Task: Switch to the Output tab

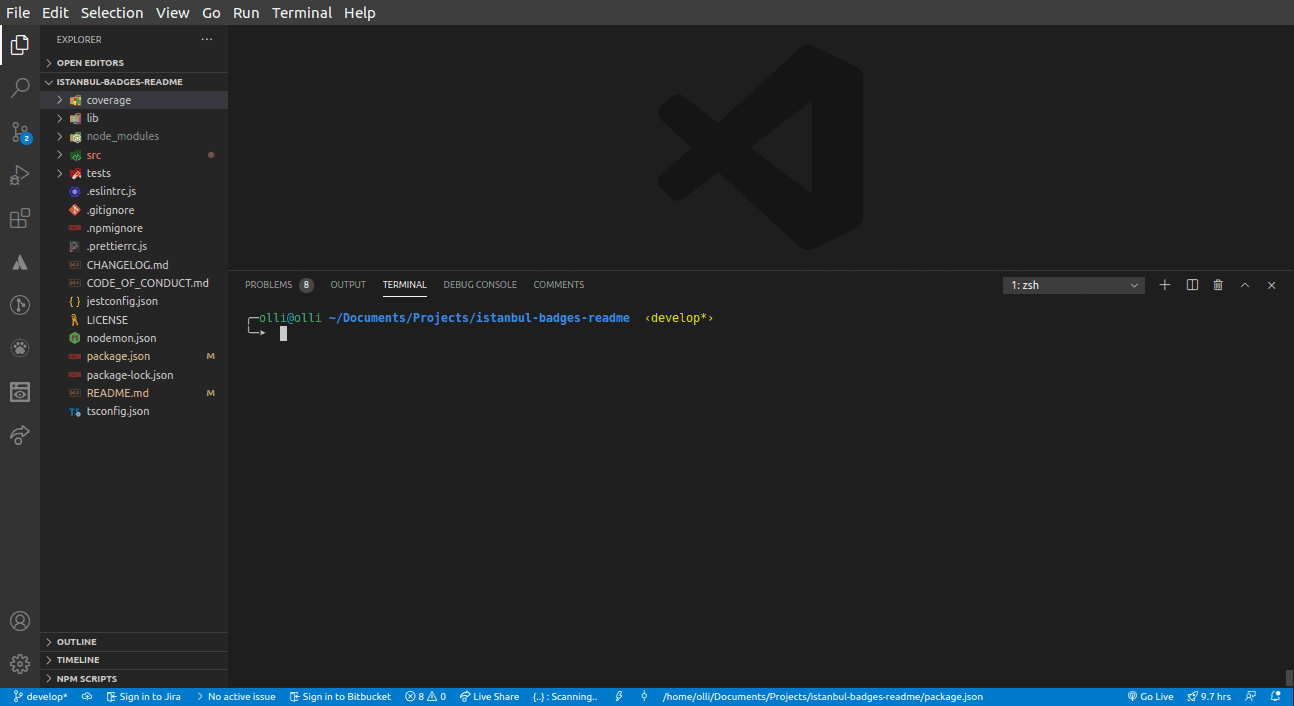Action: point(348,285)
